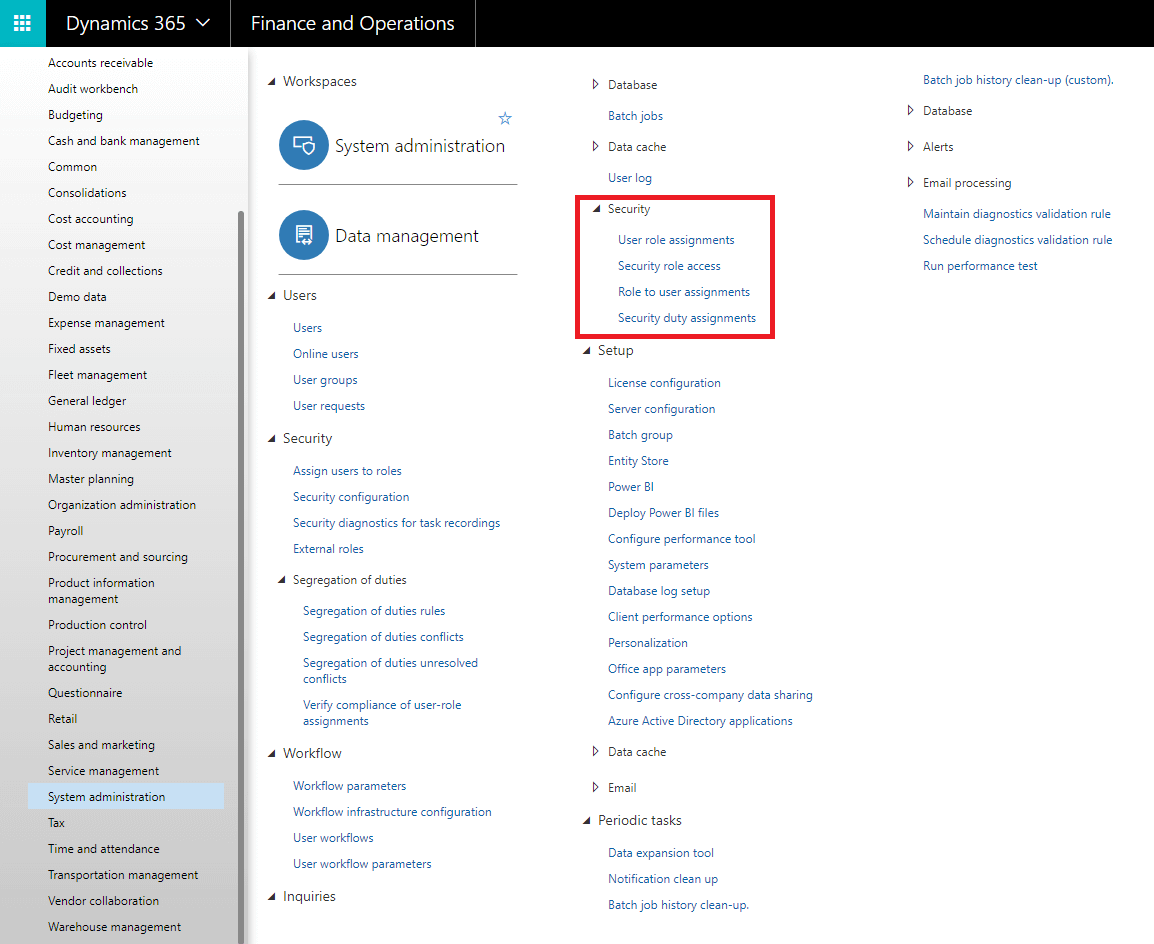Open General ledger module

coord(87,401)
